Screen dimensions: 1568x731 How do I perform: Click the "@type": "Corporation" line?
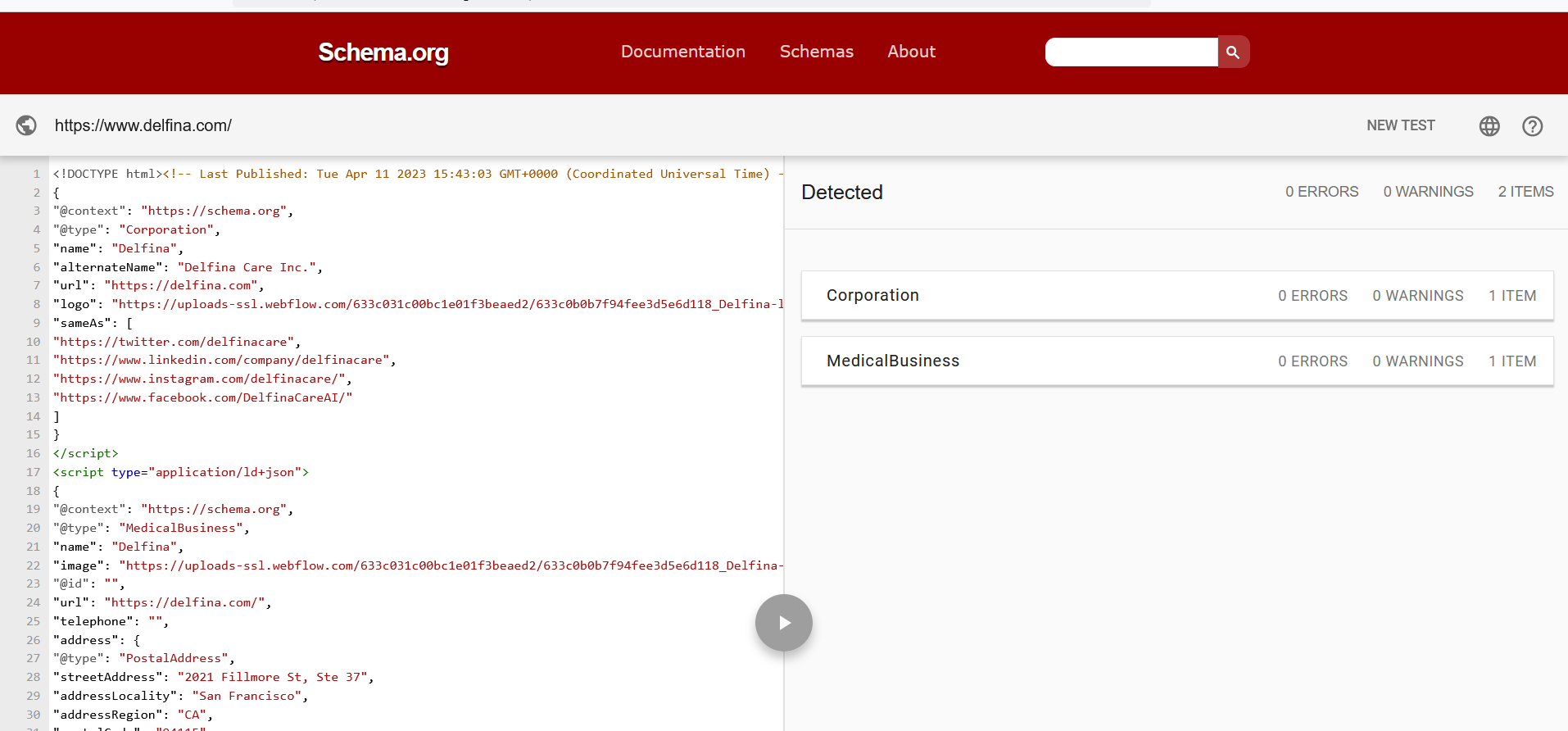click(x=137, y=229)
